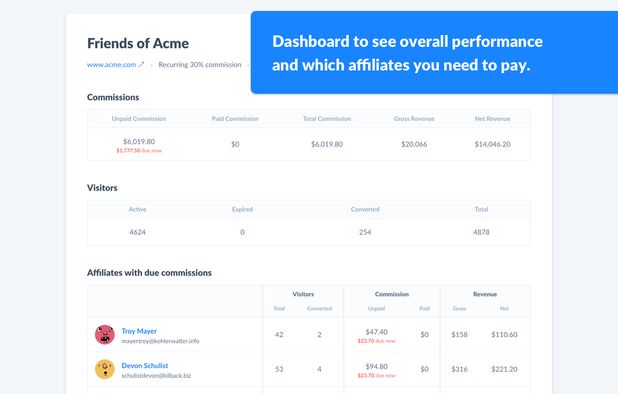Image resolution: width=618 pixels, height=394 pixels.
Task: Click the external link arrow icon beside acme.com
Action: tap(141, 64)
